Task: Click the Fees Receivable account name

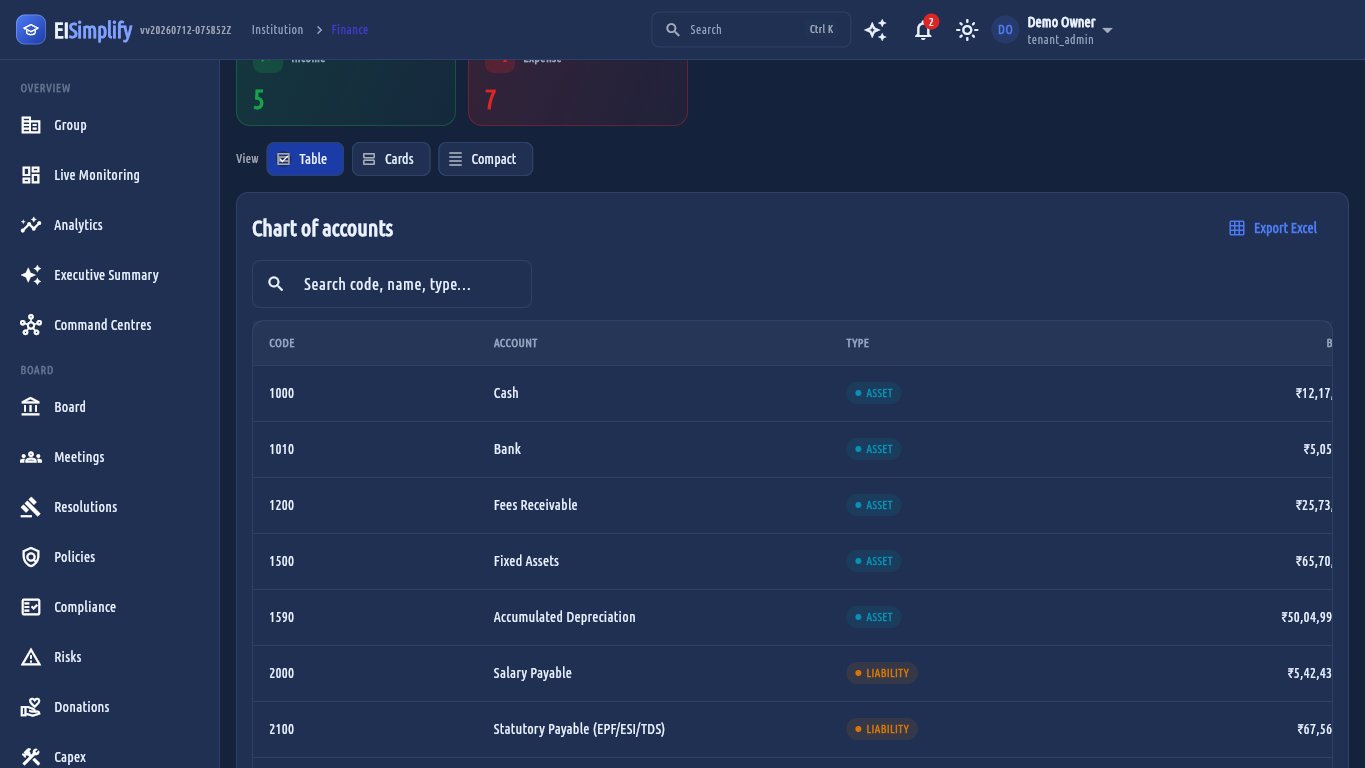Action: point(535,505)
